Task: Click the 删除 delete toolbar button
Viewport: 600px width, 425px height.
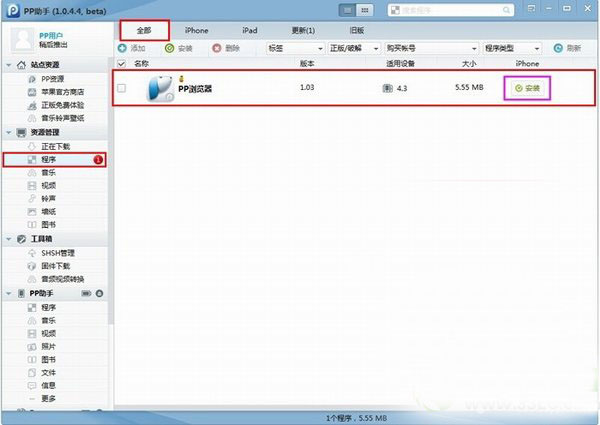Action: 226,48
